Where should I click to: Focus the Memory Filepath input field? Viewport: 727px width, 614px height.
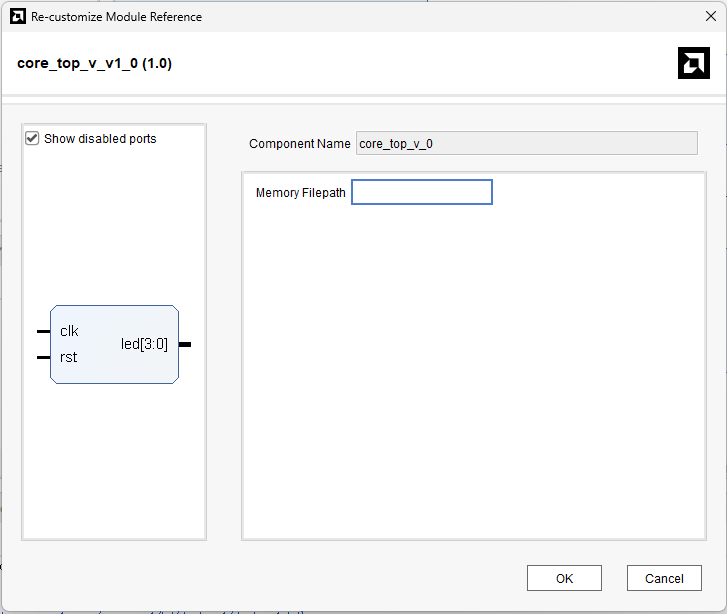point(422,192)
